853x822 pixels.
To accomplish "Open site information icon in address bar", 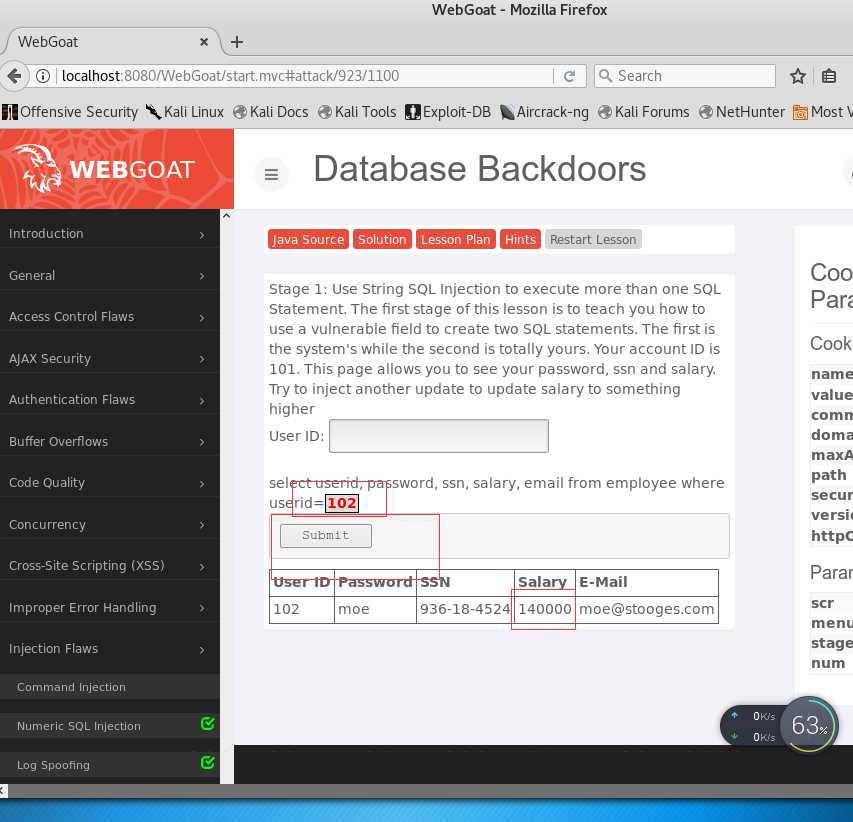I will (43, 76).
